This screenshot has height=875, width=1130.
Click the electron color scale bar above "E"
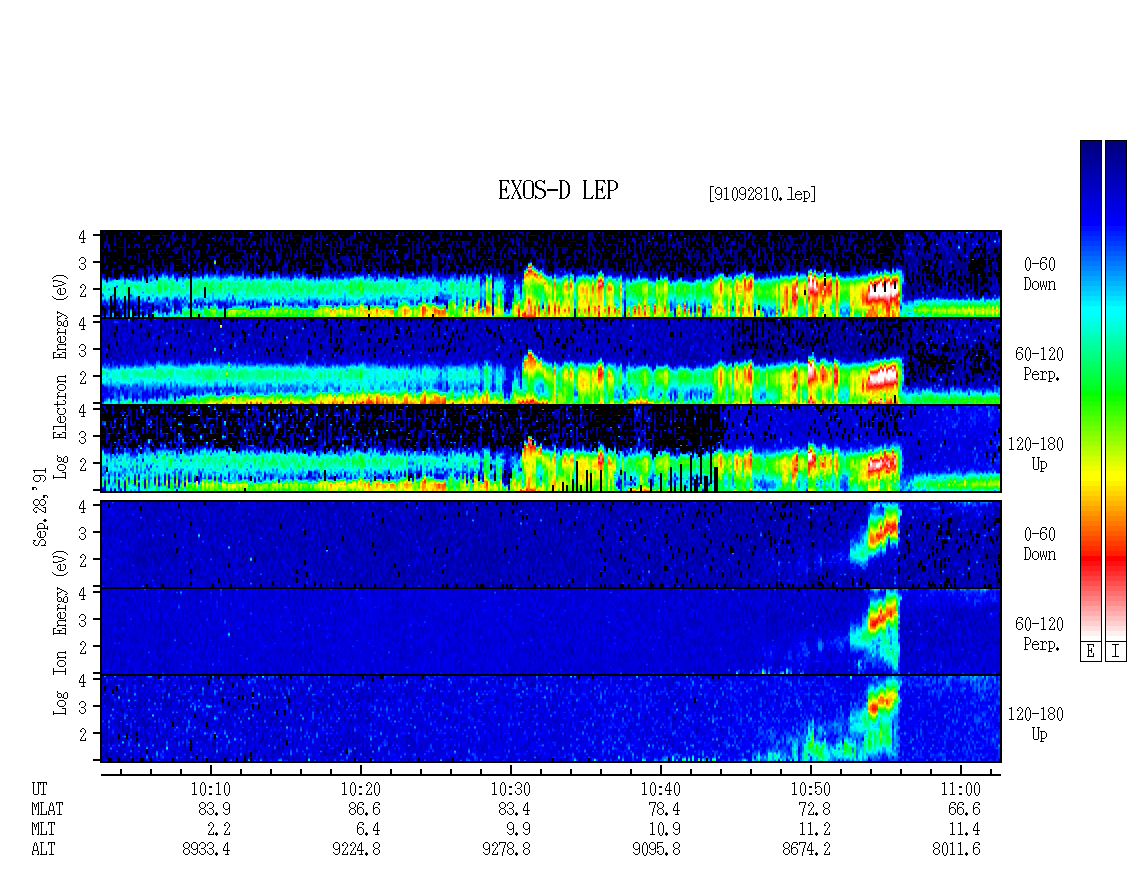[1090, 390]
